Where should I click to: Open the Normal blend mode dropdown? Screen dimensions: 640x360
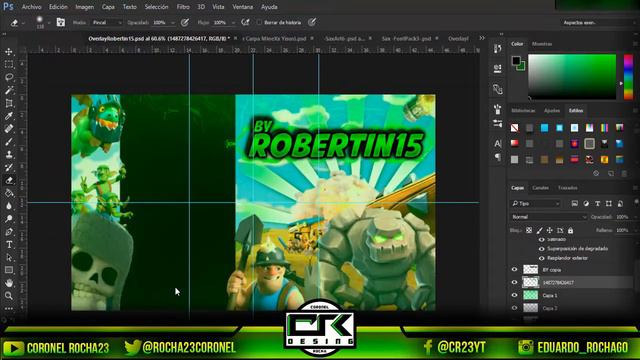click(x=549, y=217)
